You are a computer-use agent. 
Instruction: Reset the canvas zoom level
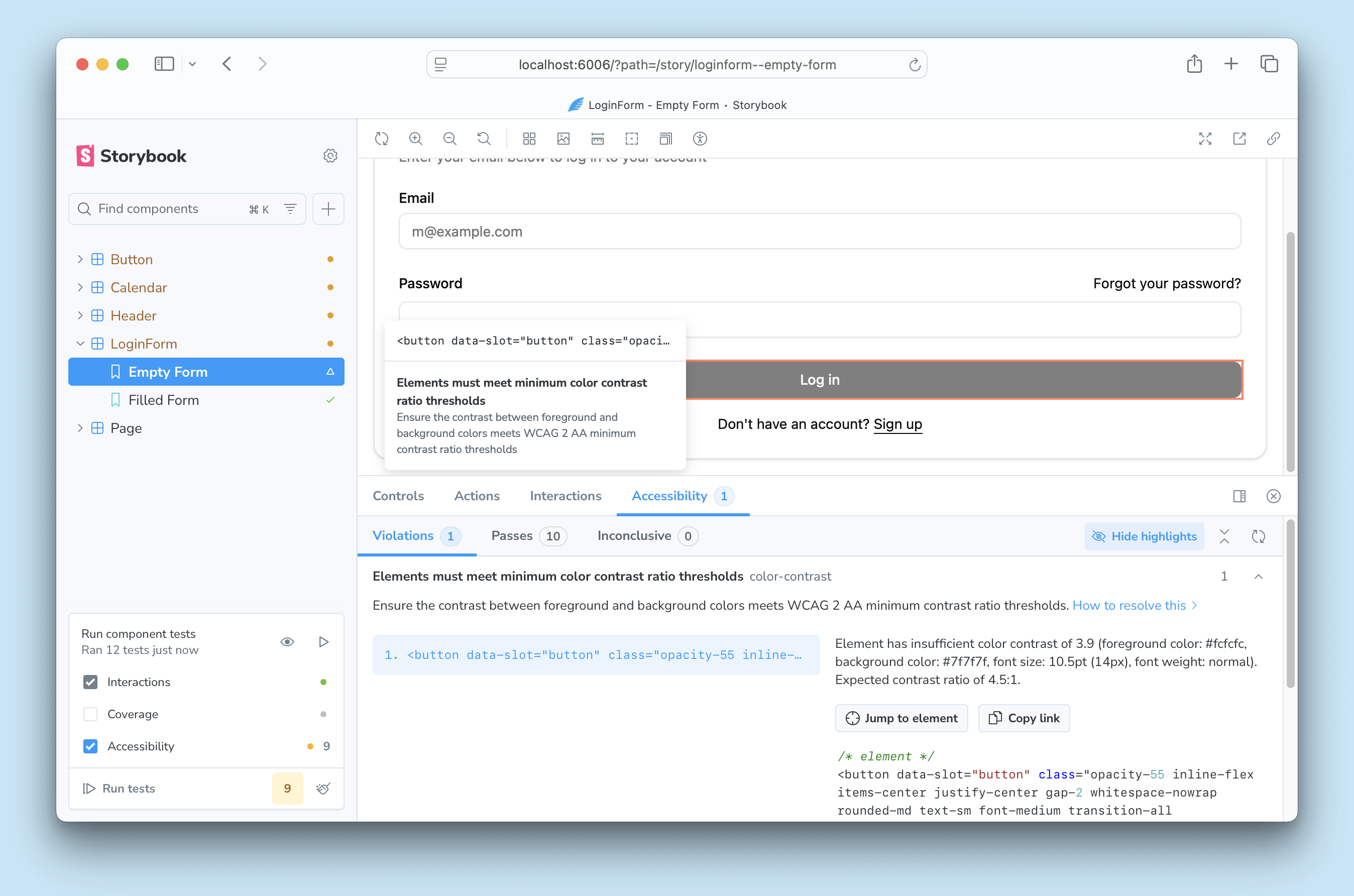click(483, 139)
